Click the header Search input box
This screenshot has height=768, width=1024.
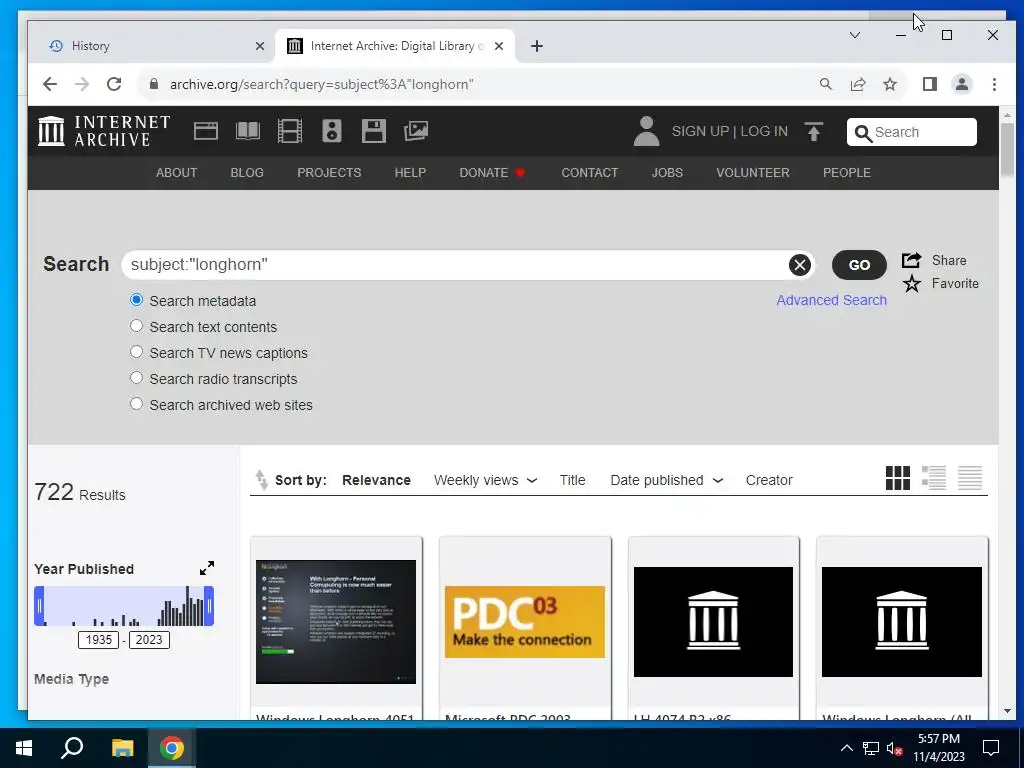pyautogui.click(x=912, y=132)
